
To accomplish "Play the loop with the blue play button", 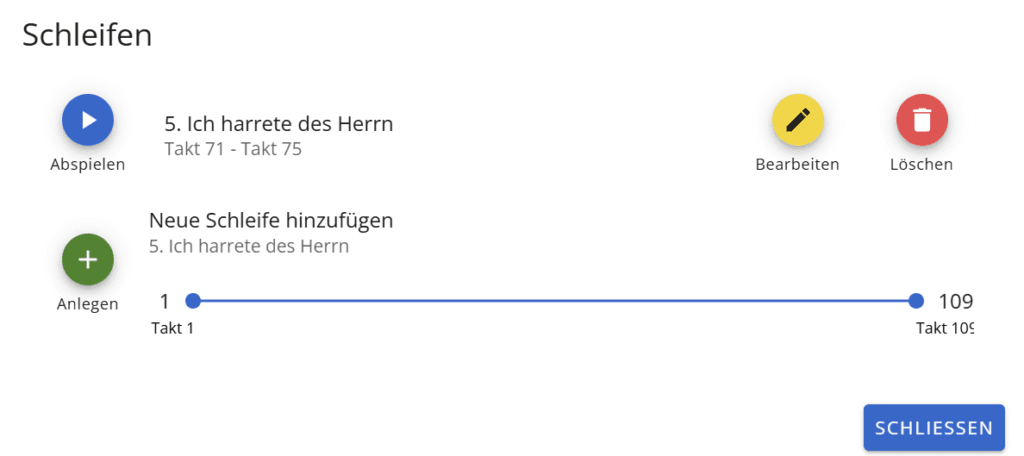I will point(88,120).
